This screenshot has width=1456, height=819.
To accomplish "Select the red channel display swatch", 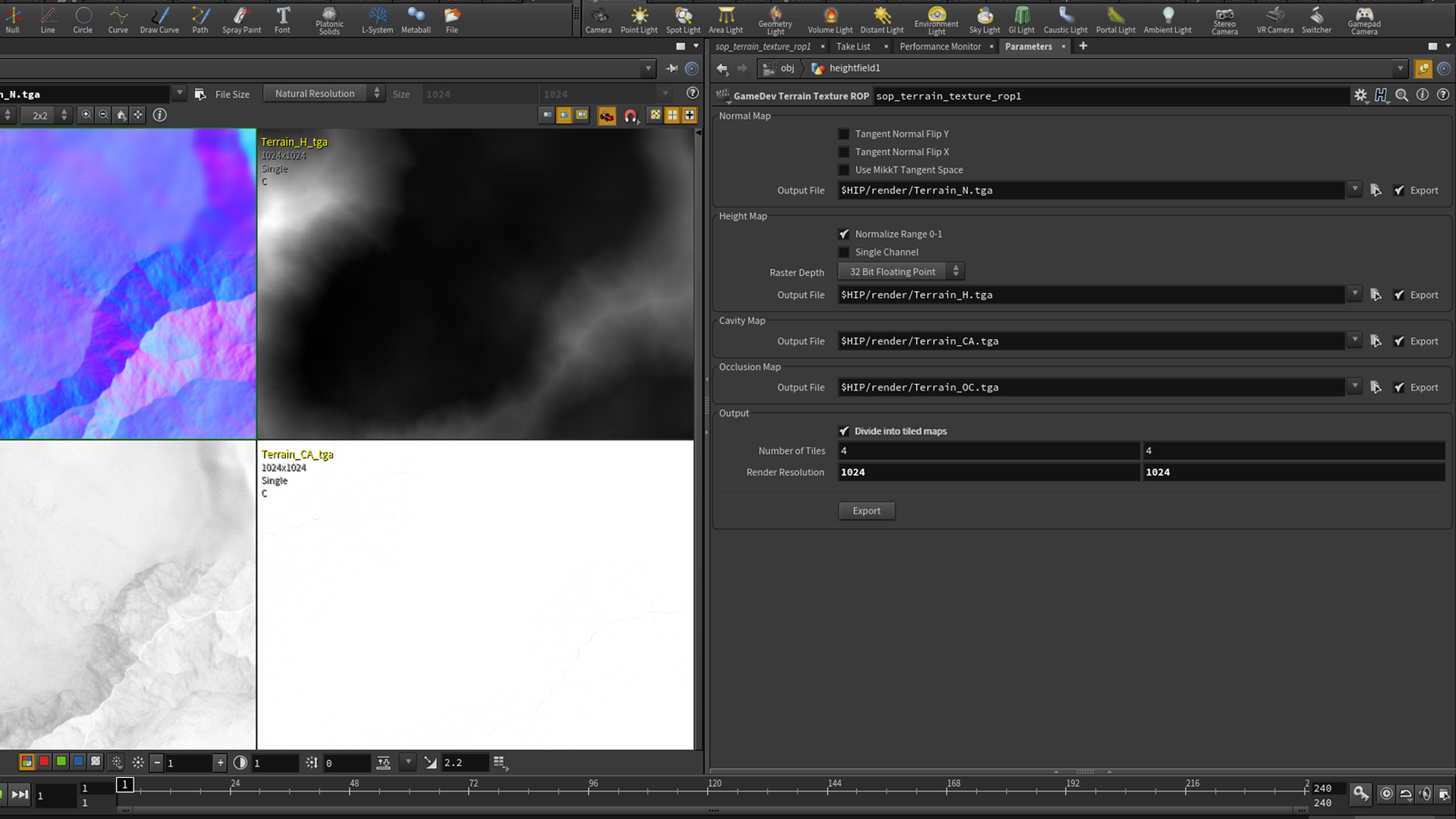I will pos(44,761).
